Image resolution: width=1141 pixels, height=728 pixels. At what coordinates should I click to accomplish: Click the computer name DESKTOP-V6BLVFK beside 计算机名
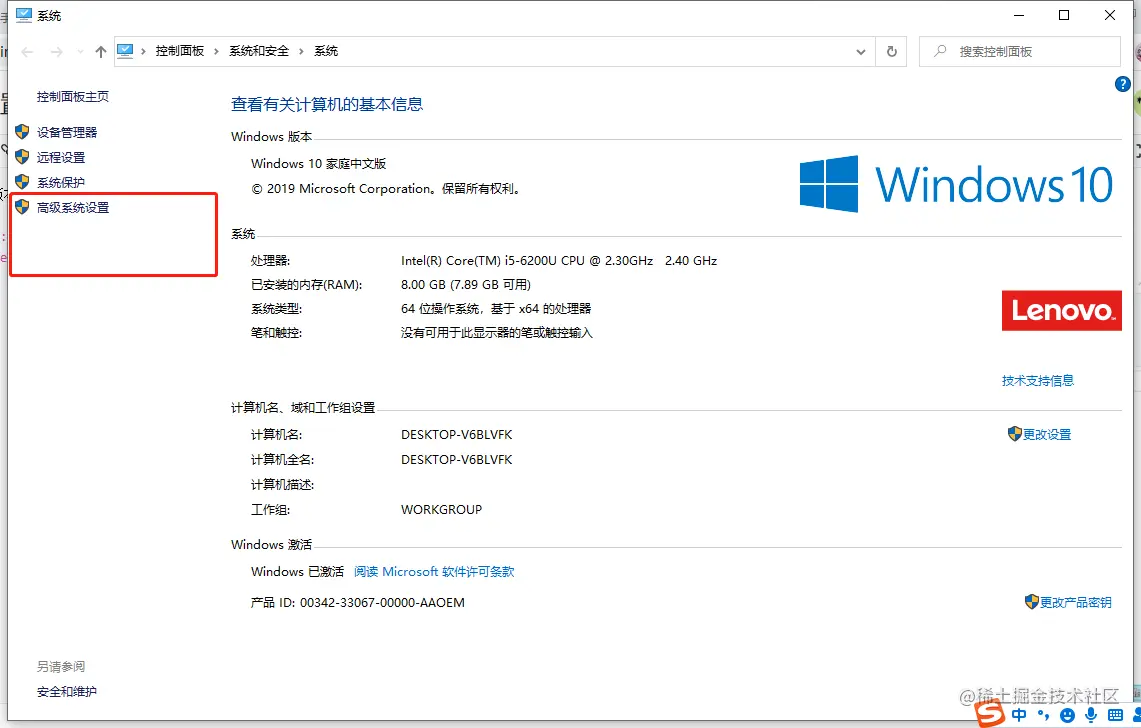tap(456, 435)
